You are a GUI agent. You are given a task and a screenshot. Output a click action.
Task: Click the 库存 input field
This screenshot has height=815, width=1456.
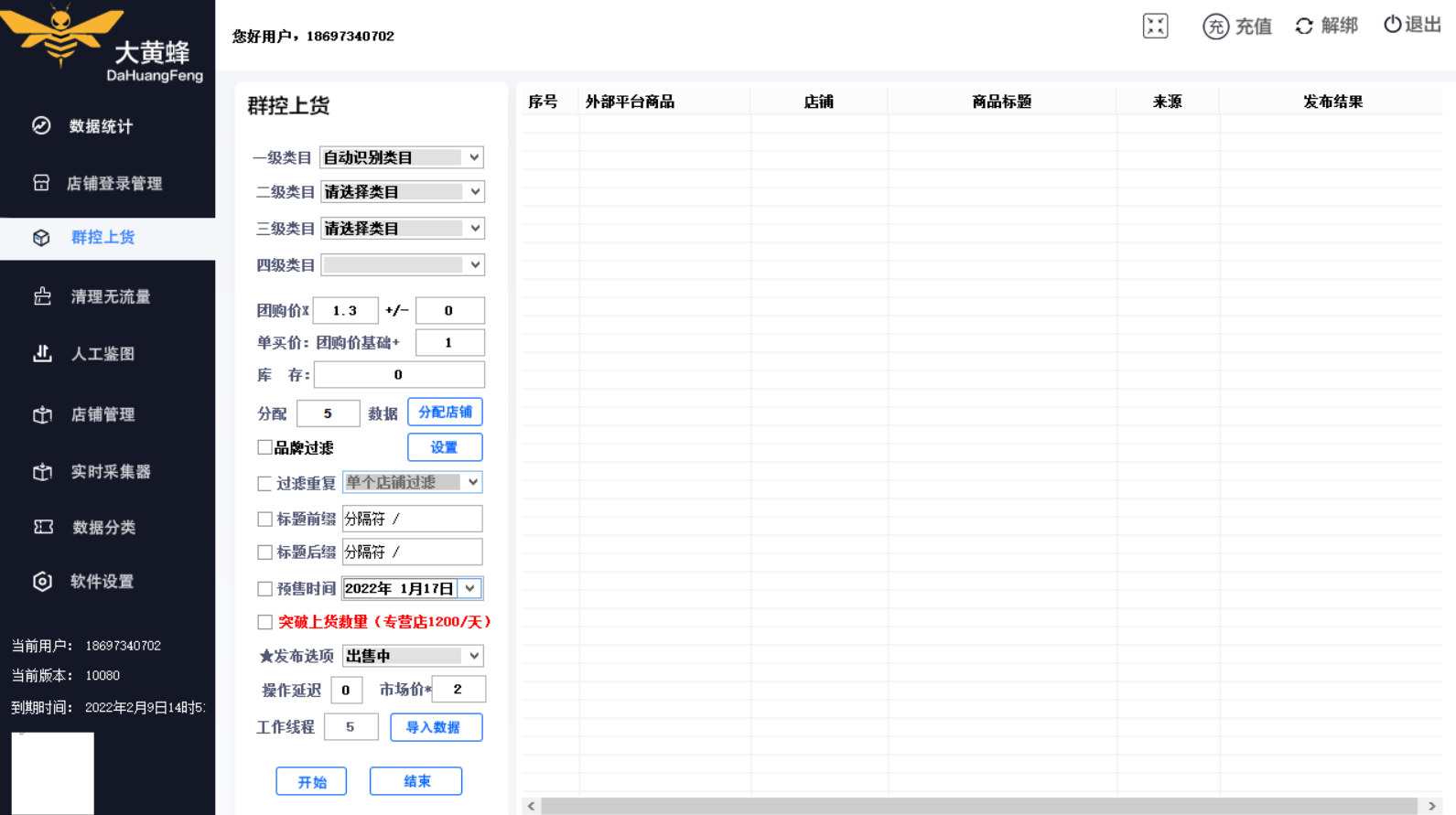click(x=398, y=374)
